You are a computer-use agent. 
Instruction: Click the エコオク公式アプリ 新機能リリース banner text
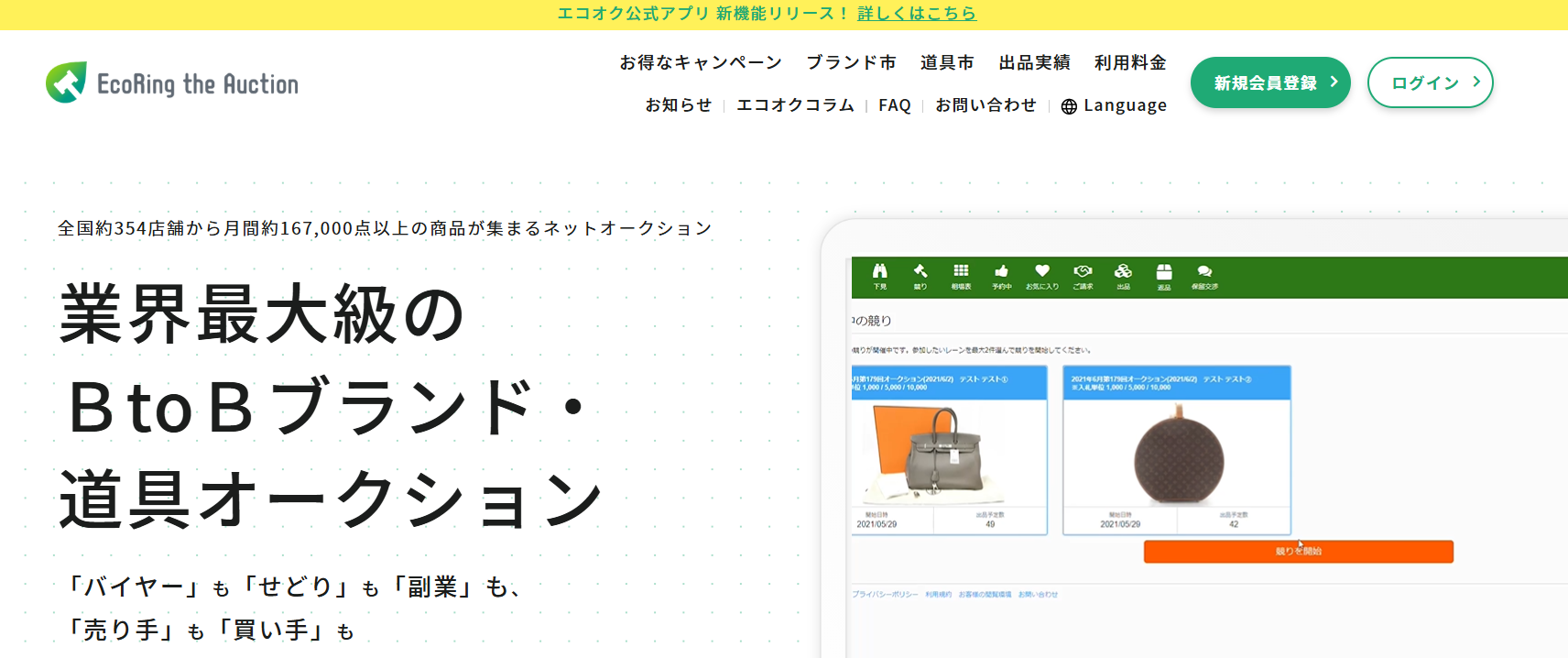point(703,14)
